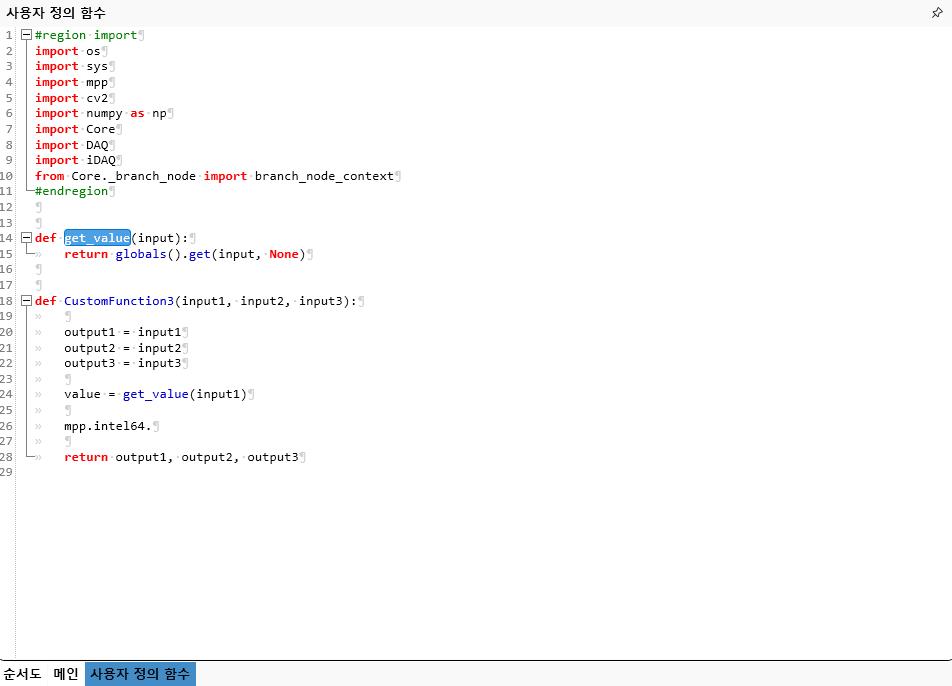Click the 사용자 정의 함수 panel title

point(56,13)
